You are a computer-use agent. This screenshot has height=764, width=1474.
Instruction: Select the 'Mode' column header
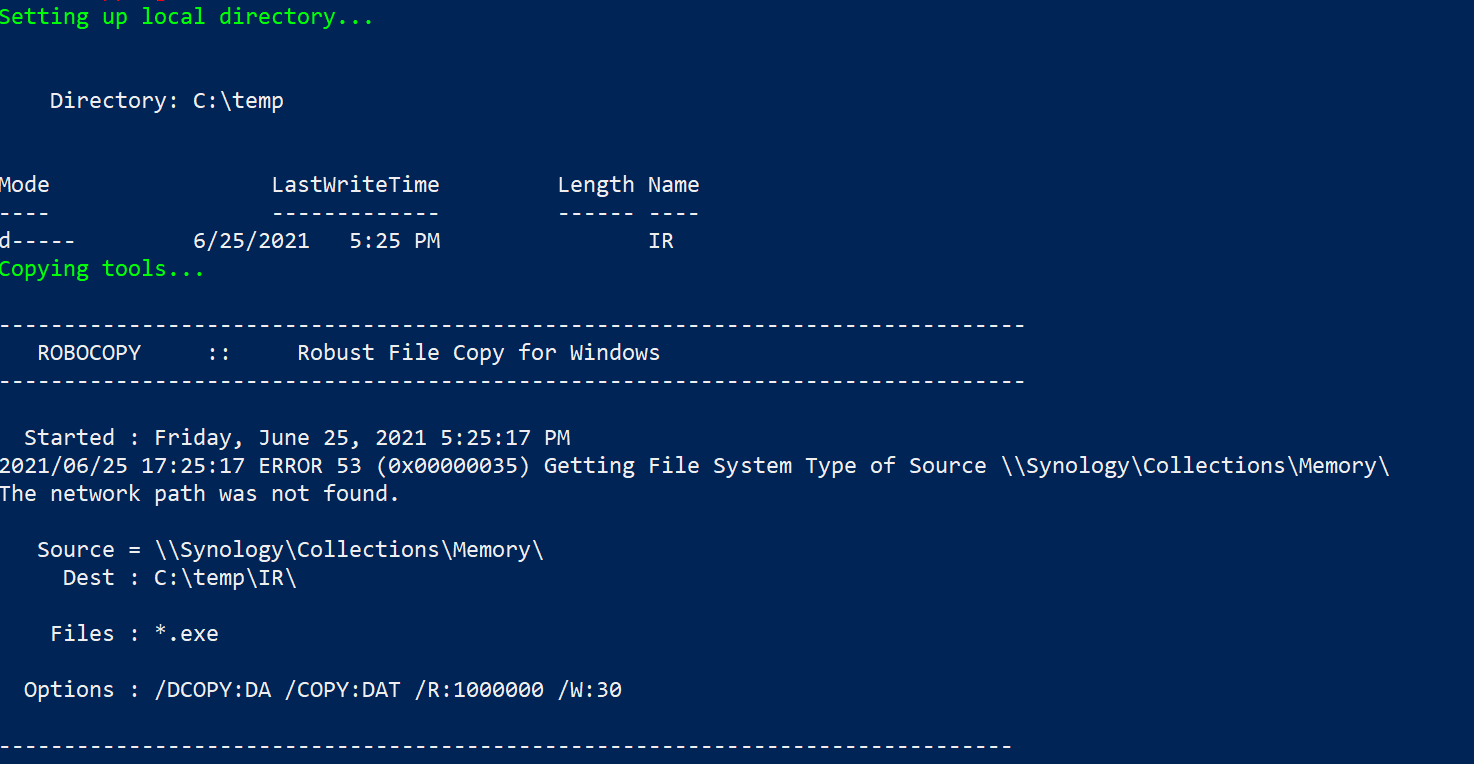point(25,185)
